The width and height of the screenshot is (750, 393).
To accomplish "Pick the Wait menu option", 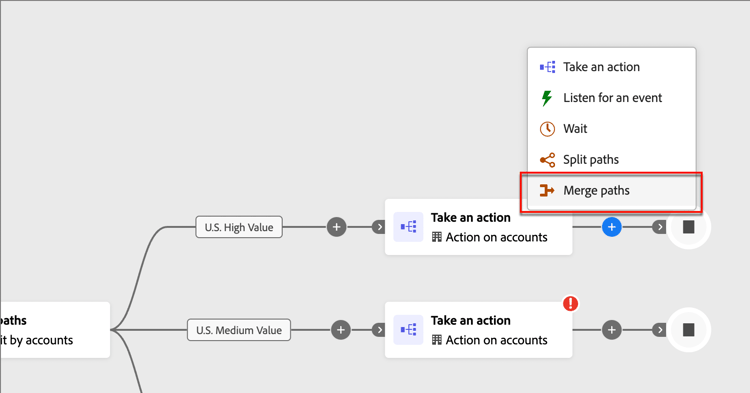I will coord(611,129).
